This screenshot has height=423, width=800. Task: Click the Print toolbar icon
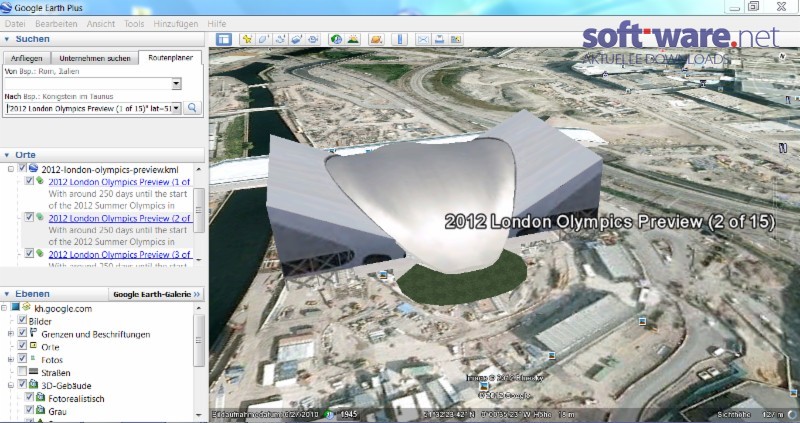439,39
